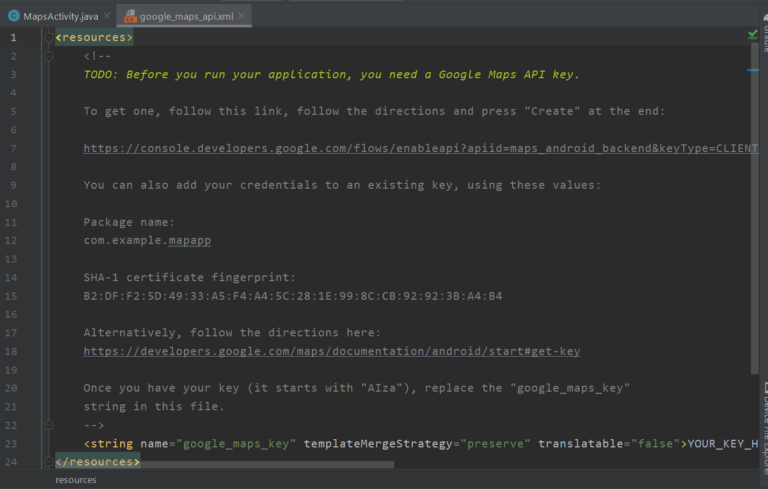Click the MapsActivity Java class icon

(14, 16)
